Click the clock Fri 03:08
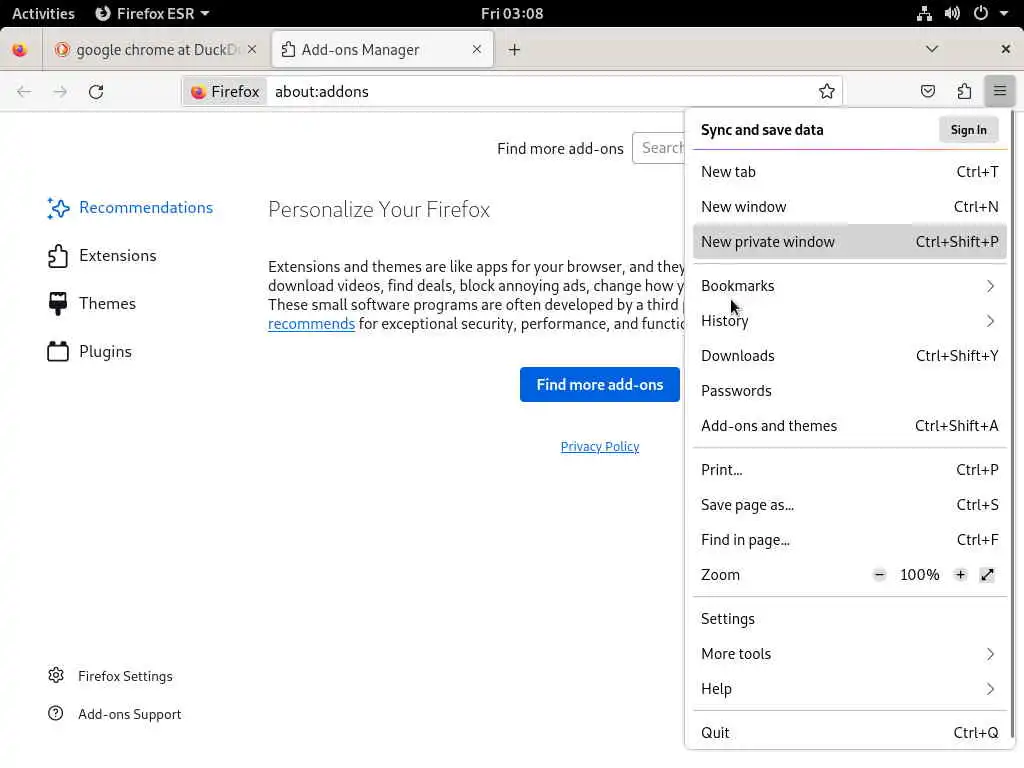Viewport: 1024px width, 768px height. [x=512, y=13]
